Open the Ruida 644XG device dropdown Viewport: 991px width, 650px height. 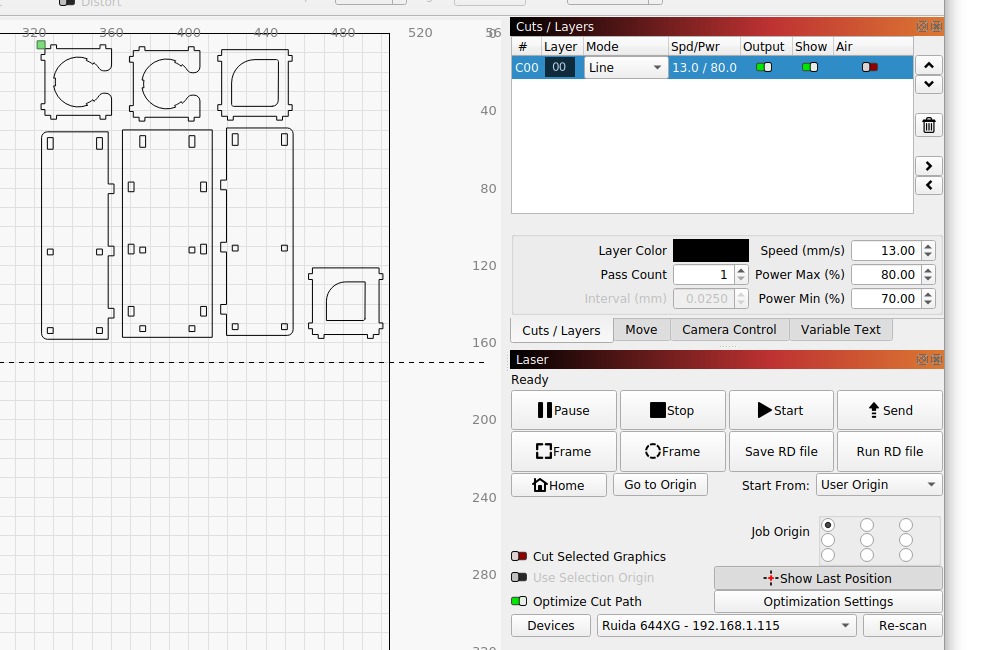[727, 626]
